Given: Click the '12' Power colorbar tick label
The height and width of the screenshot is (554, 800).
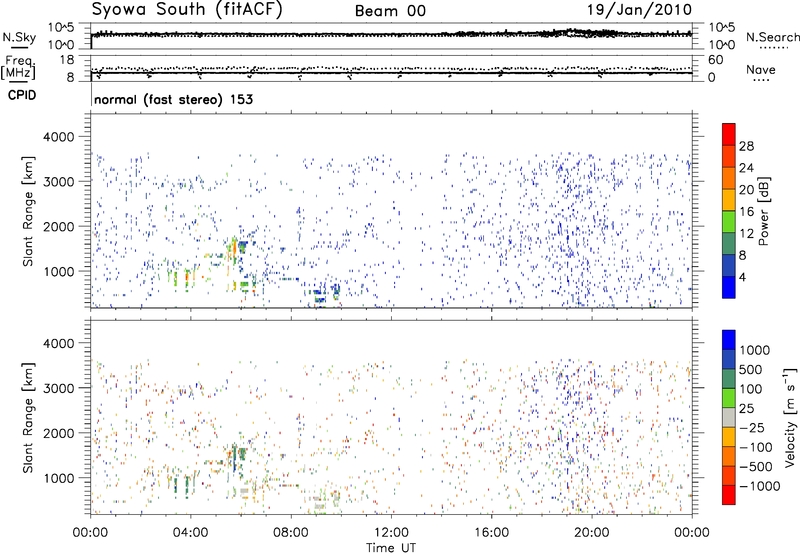Looking at the screenshot, I should click(x=746, y=234).
